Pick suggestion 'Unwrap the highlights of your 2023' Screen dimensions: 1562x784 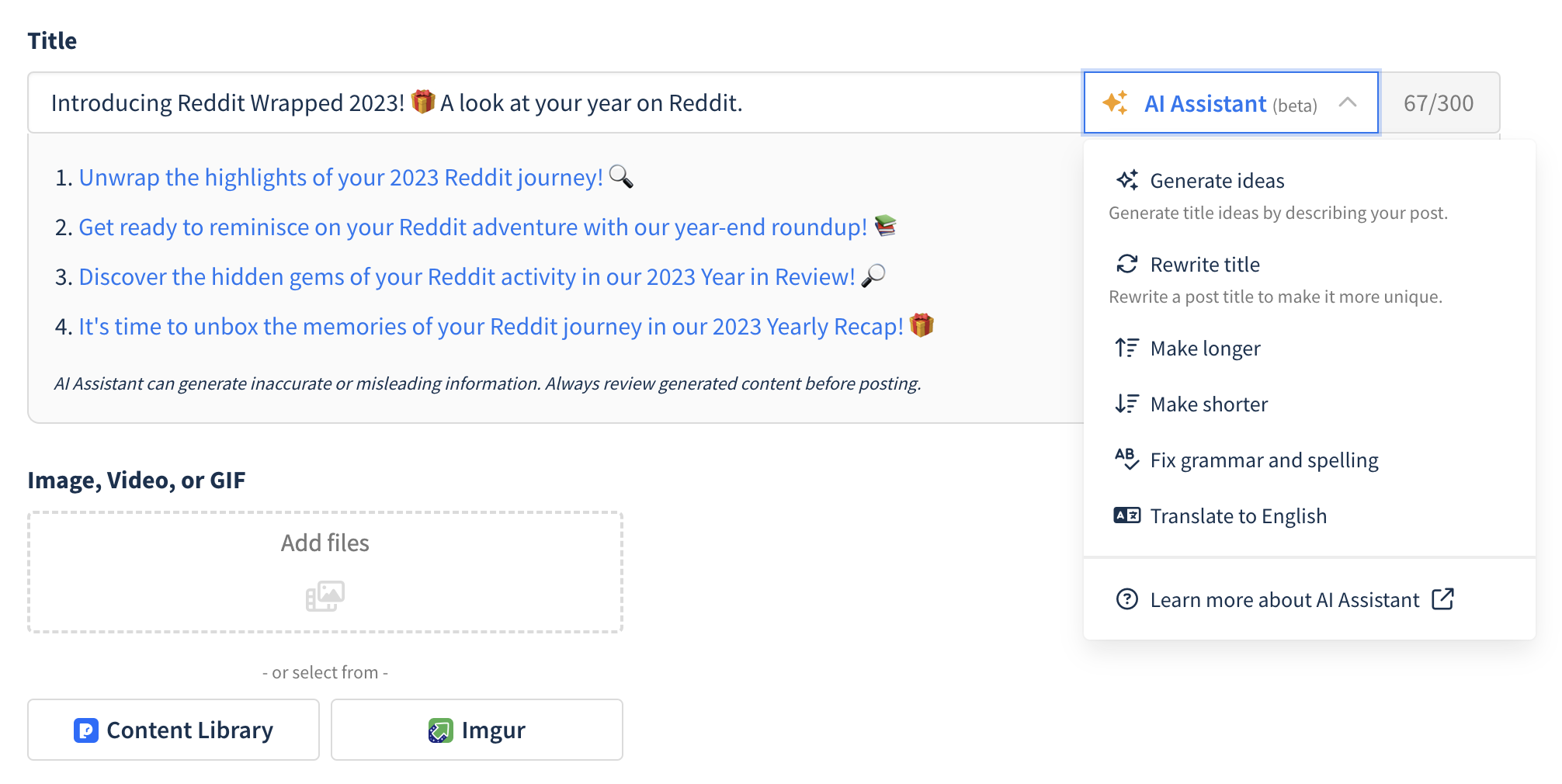[x=341, y=178]
